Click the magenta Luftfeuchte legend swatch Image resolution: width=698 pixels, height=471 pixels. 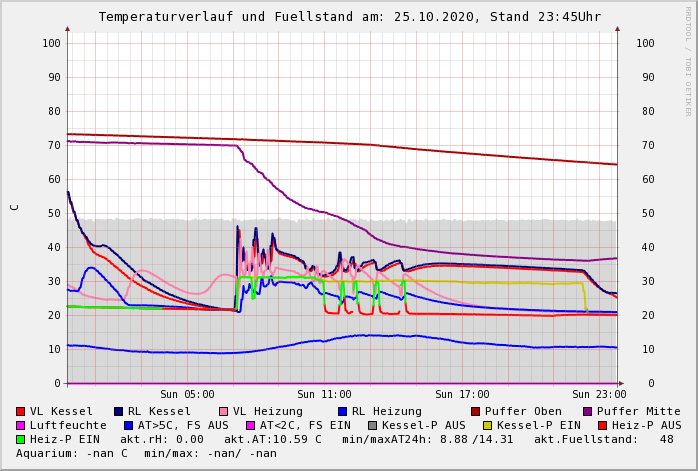click(21, 425)
